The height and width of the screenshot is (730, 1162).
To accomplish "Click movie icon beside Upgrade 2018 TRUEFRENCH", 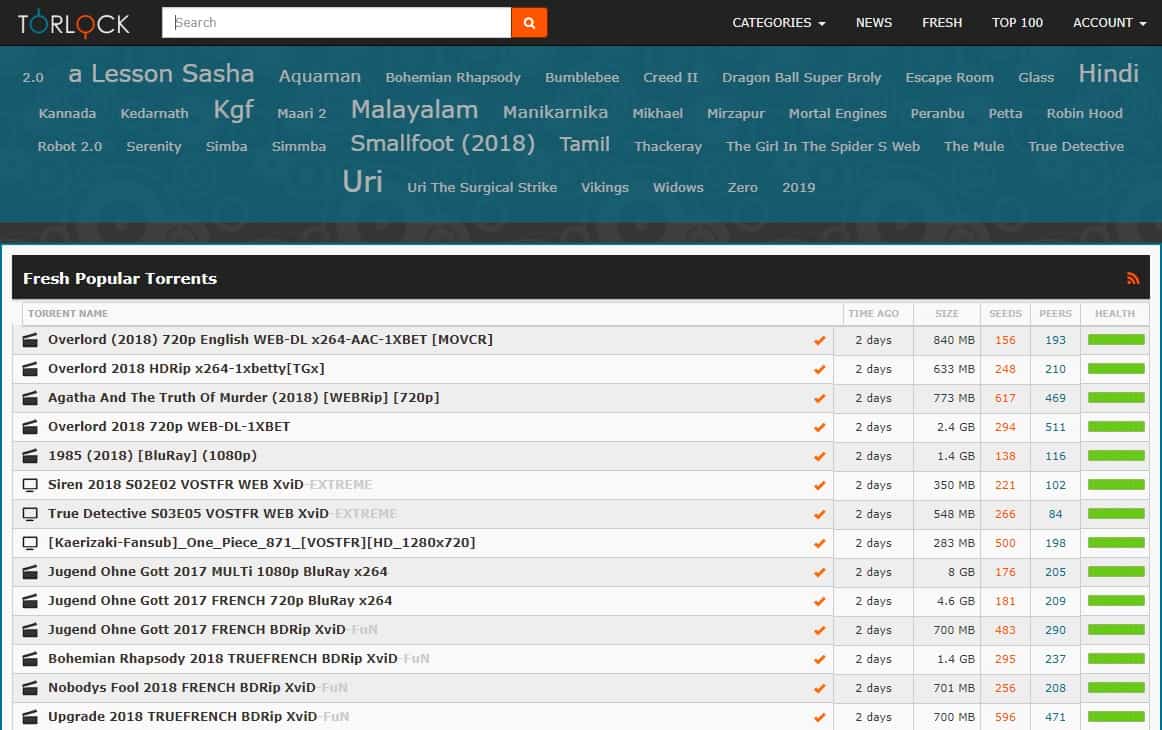I will coord(30,717).
